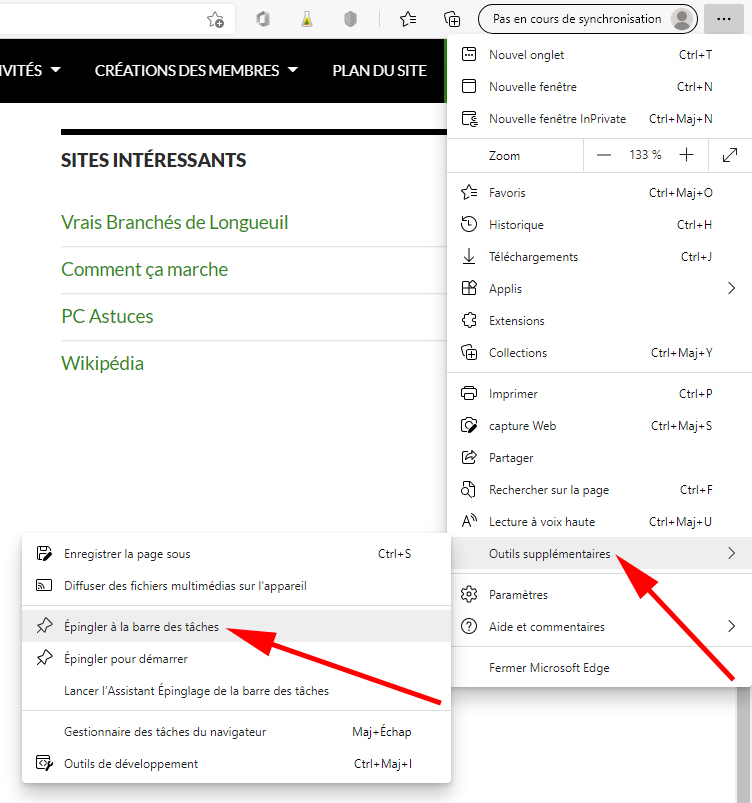This screenshot has height=803, width=752.
Task: Increase zoom with the plus button
Action: point(686,155)
